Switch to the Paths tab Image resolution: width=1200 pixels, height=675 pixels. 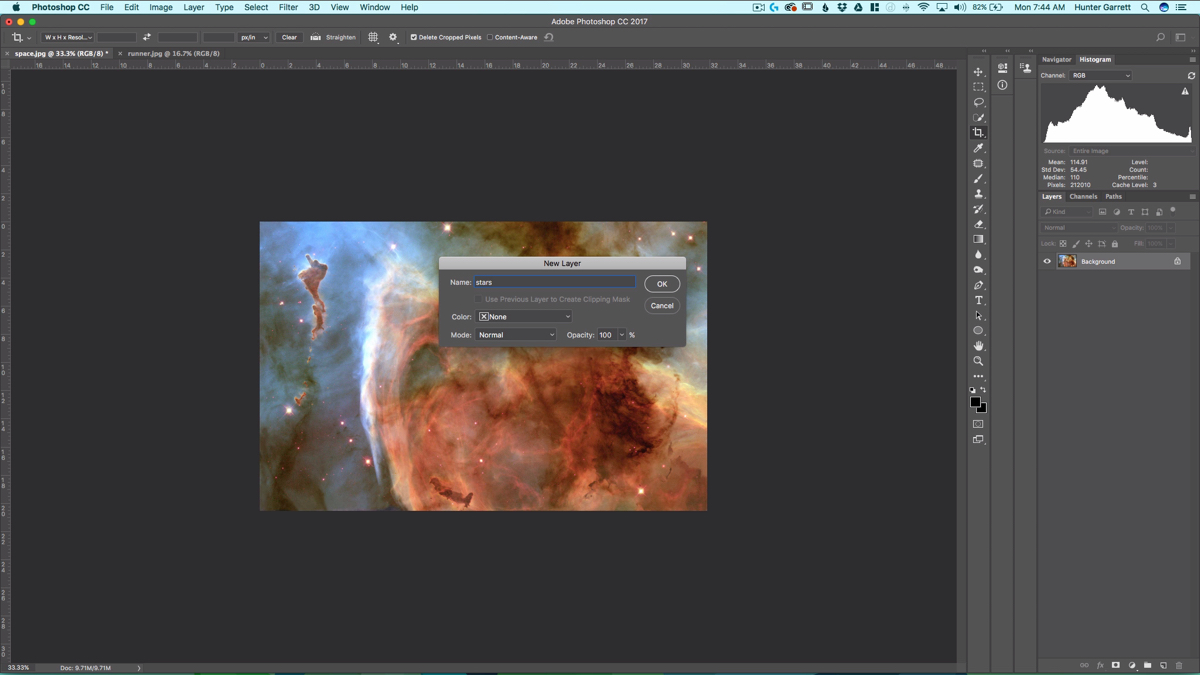(x=1114, y=197)
